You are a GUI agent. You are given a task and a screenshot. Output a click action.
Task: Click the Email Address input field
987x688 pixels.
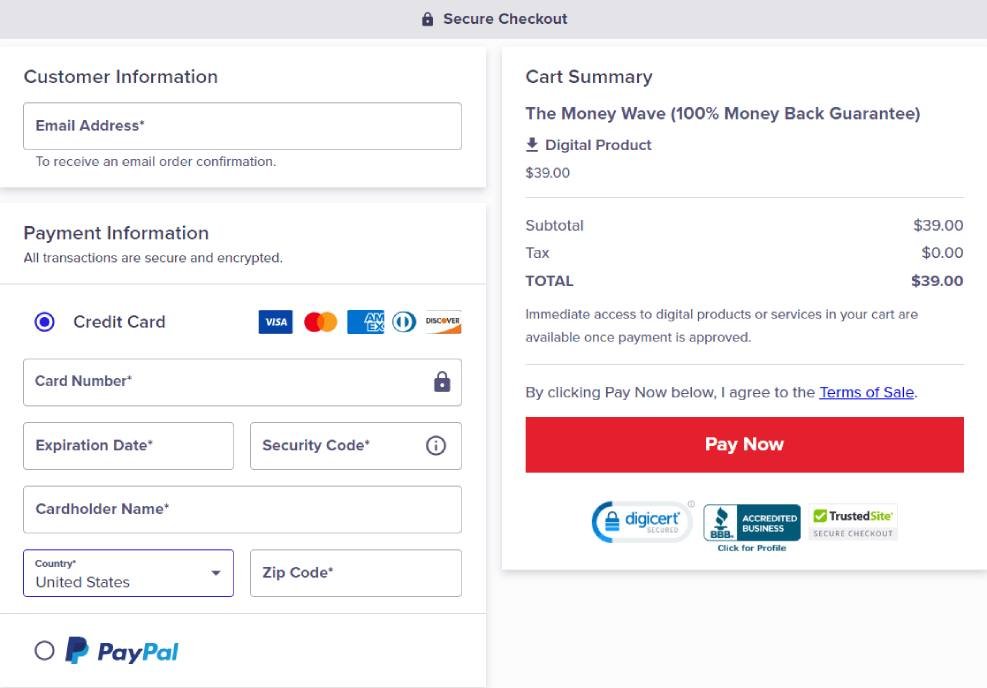(241, 126)
